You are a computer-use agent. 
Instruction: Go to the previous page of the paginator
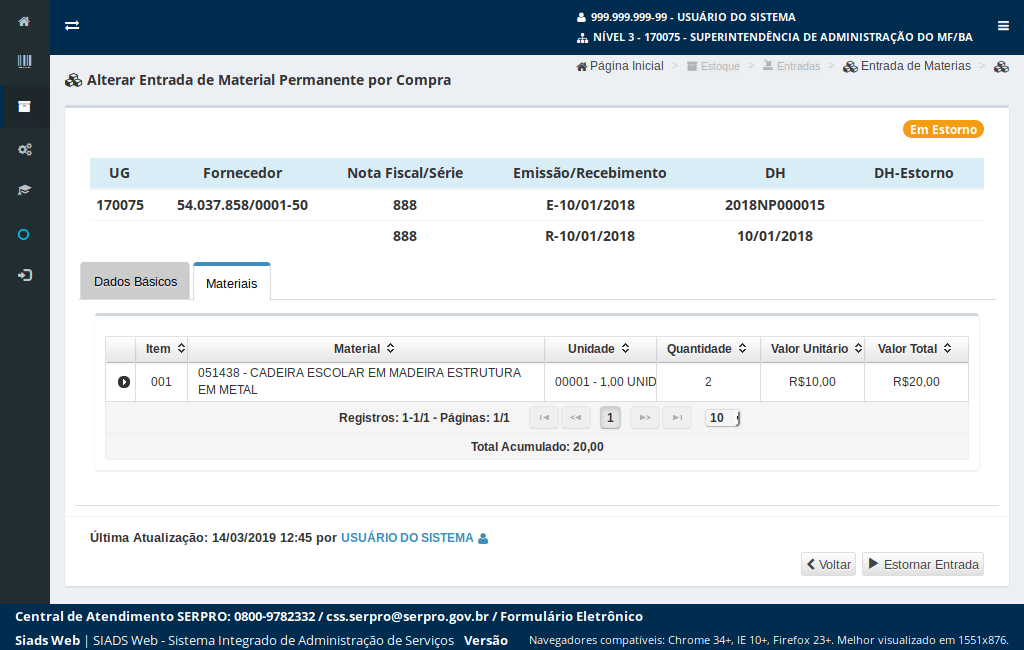click(575, 418)
